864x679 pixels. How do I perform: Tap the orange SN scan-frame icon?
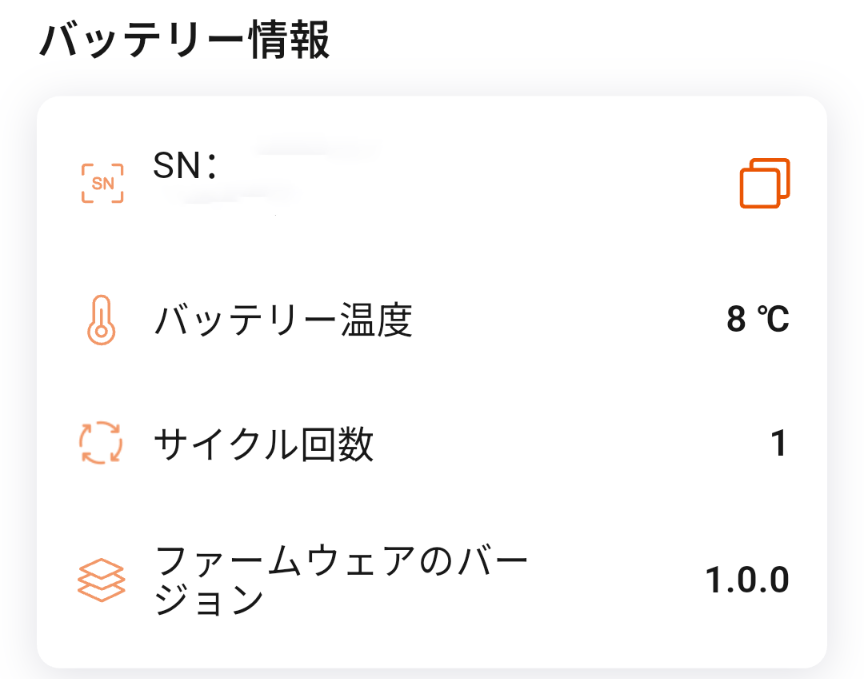point(102,184)
